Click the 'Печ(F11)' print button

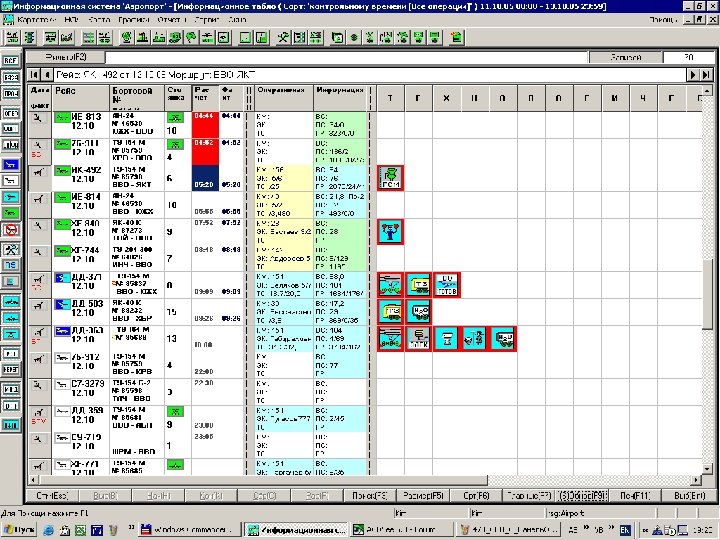[x=635, y=495]
